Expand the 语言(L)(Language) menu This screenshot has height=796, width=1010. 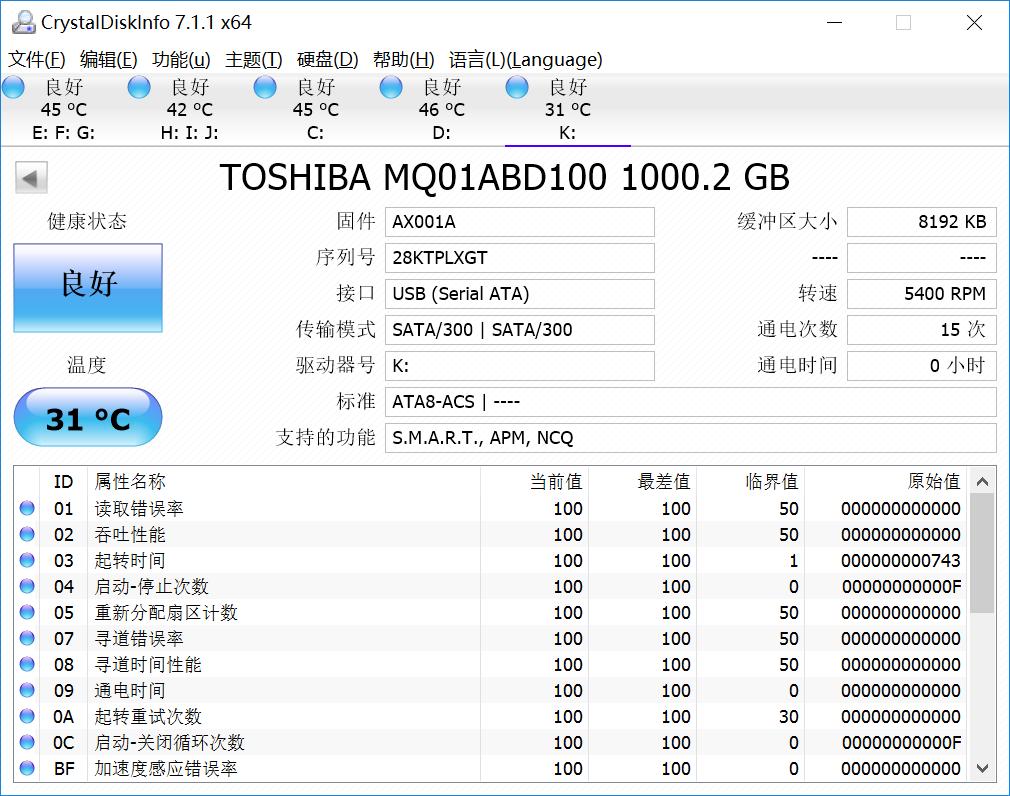tap(525, 59)
